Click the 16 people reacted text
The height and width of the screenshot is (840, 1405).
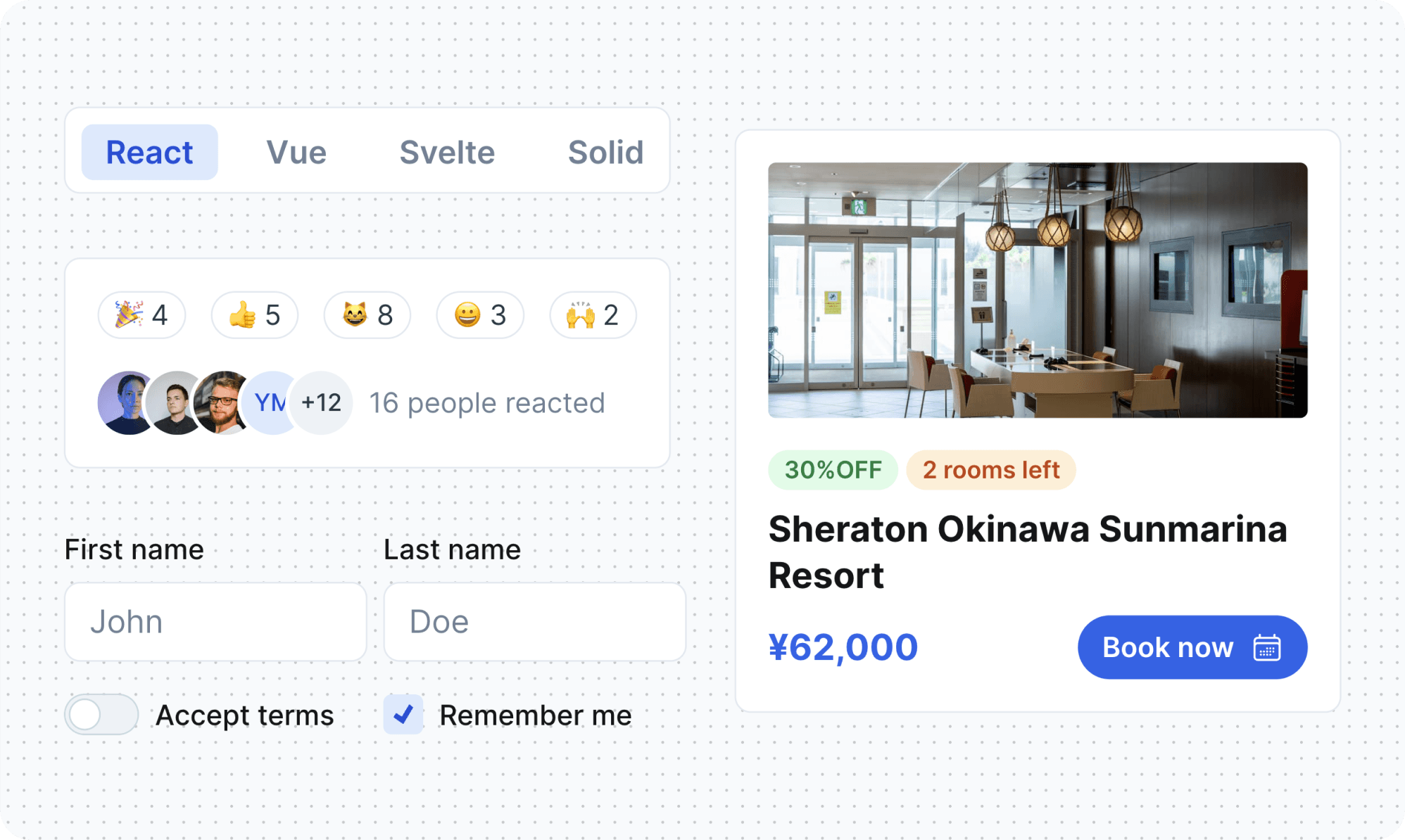click(x=487, y=403)
